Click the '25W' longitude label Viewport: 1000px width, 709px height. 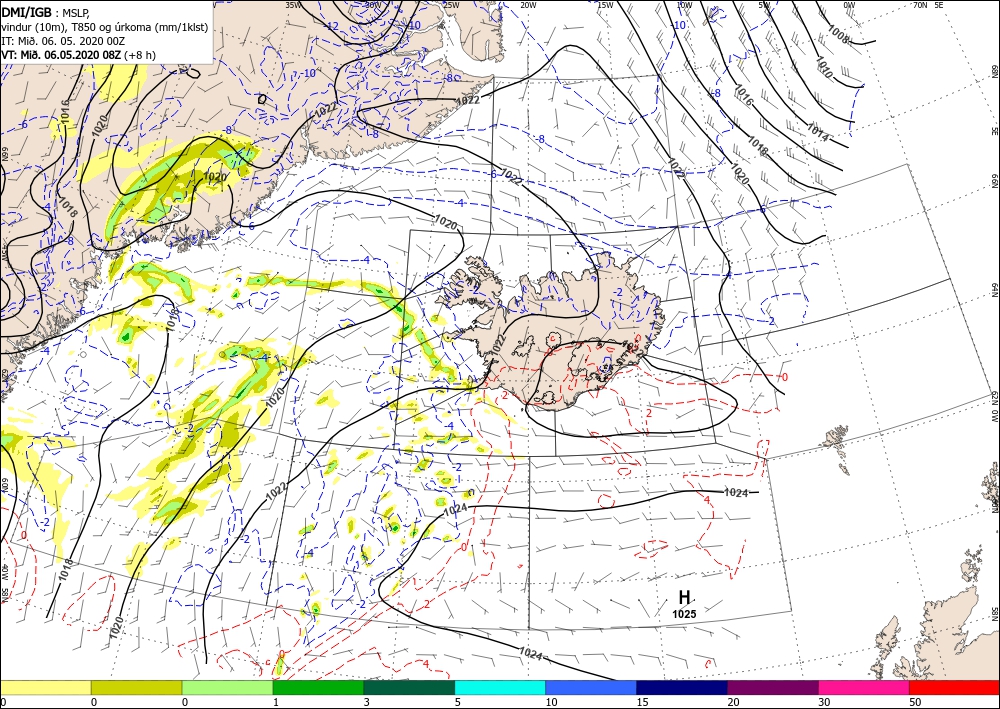point(451,5)
